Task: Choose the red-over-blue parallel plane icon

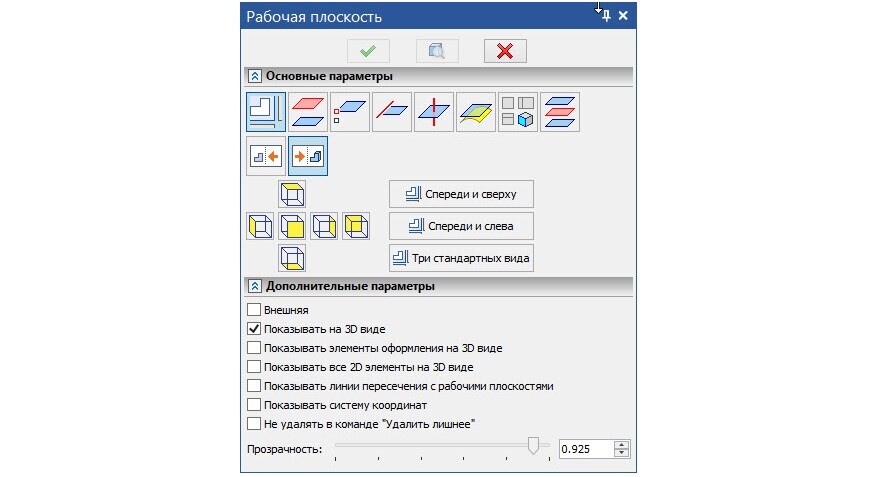Action: (308, 112)
